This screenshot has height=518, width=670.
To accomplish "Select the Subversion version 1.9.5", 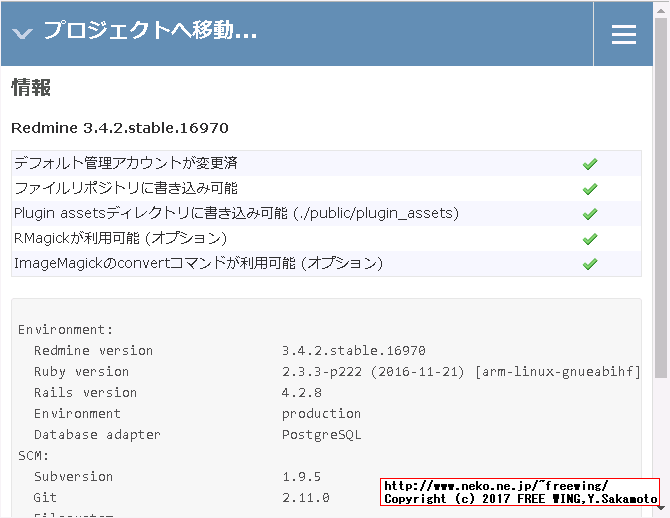I will 302,476.
